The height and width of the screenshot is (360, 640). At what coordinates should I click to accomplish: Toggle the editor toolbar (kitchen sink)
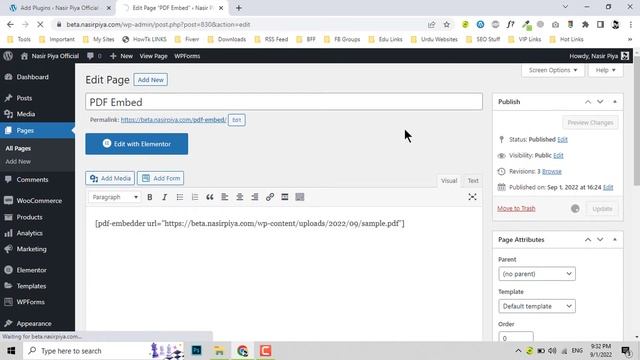tap(300, 197)
